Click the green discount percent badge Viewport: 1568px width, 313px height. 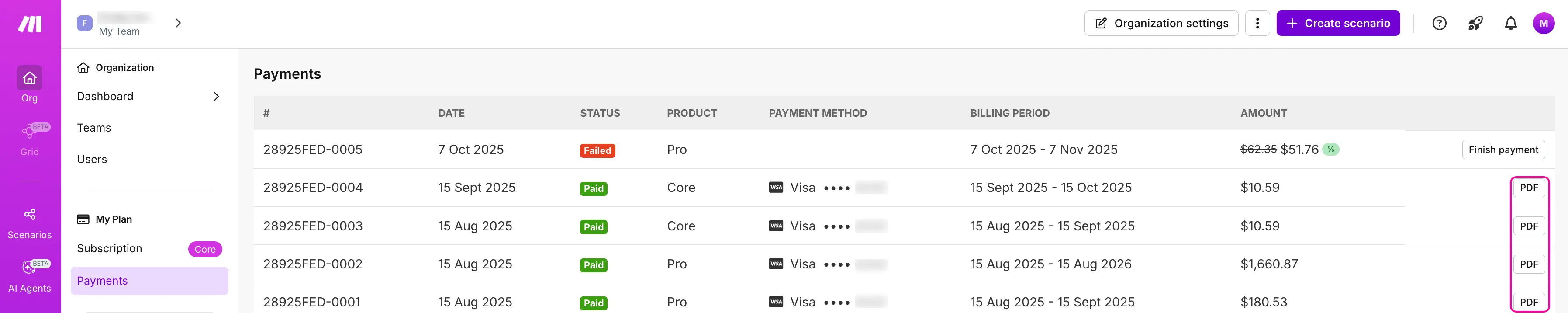1330,149
